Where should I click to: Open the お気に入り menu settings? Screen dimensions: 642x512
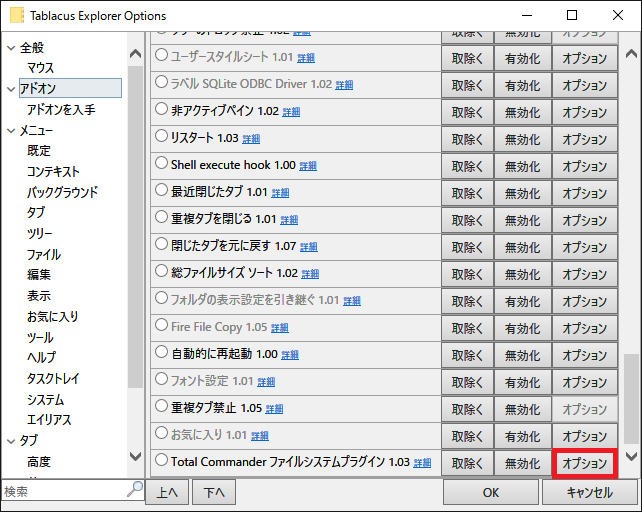(x=52, y=316)
